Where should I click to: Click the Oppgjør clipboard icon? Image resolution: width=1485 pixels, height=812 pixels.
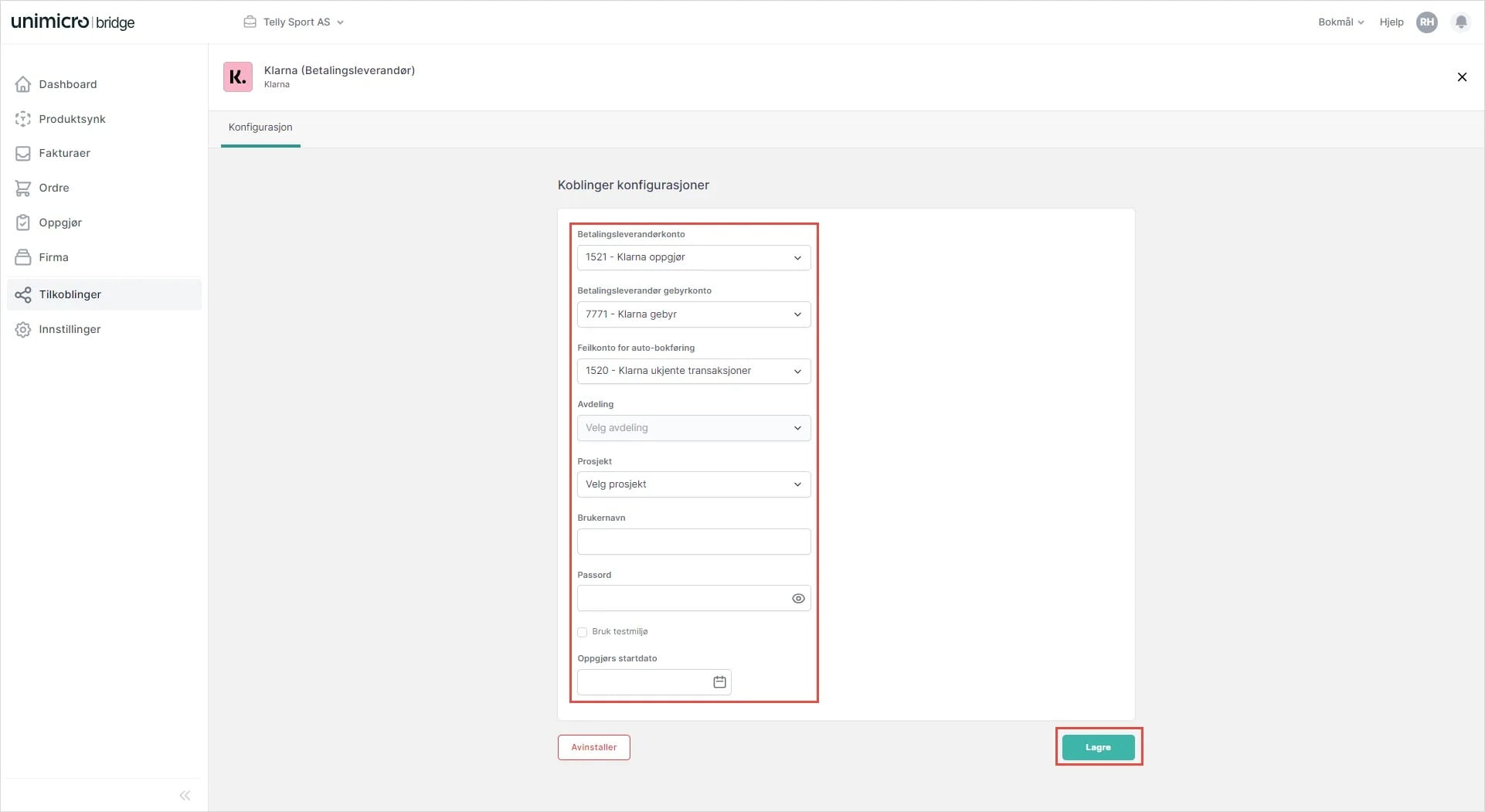coord(23,223)
